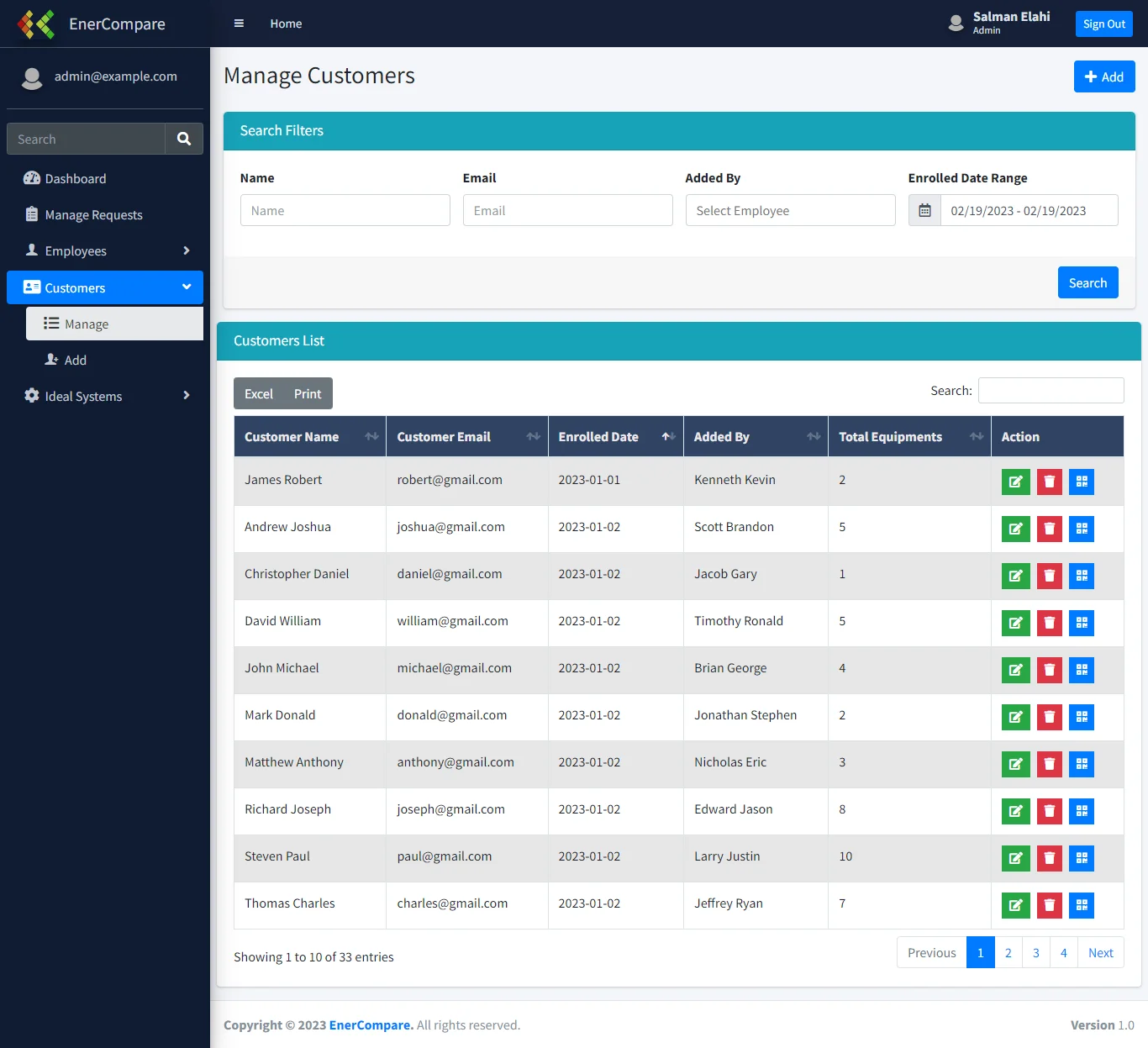This screenshot has width=1148, height=1048.
Task: Open the Select Employee dropdown
Action: coord(790,210)
